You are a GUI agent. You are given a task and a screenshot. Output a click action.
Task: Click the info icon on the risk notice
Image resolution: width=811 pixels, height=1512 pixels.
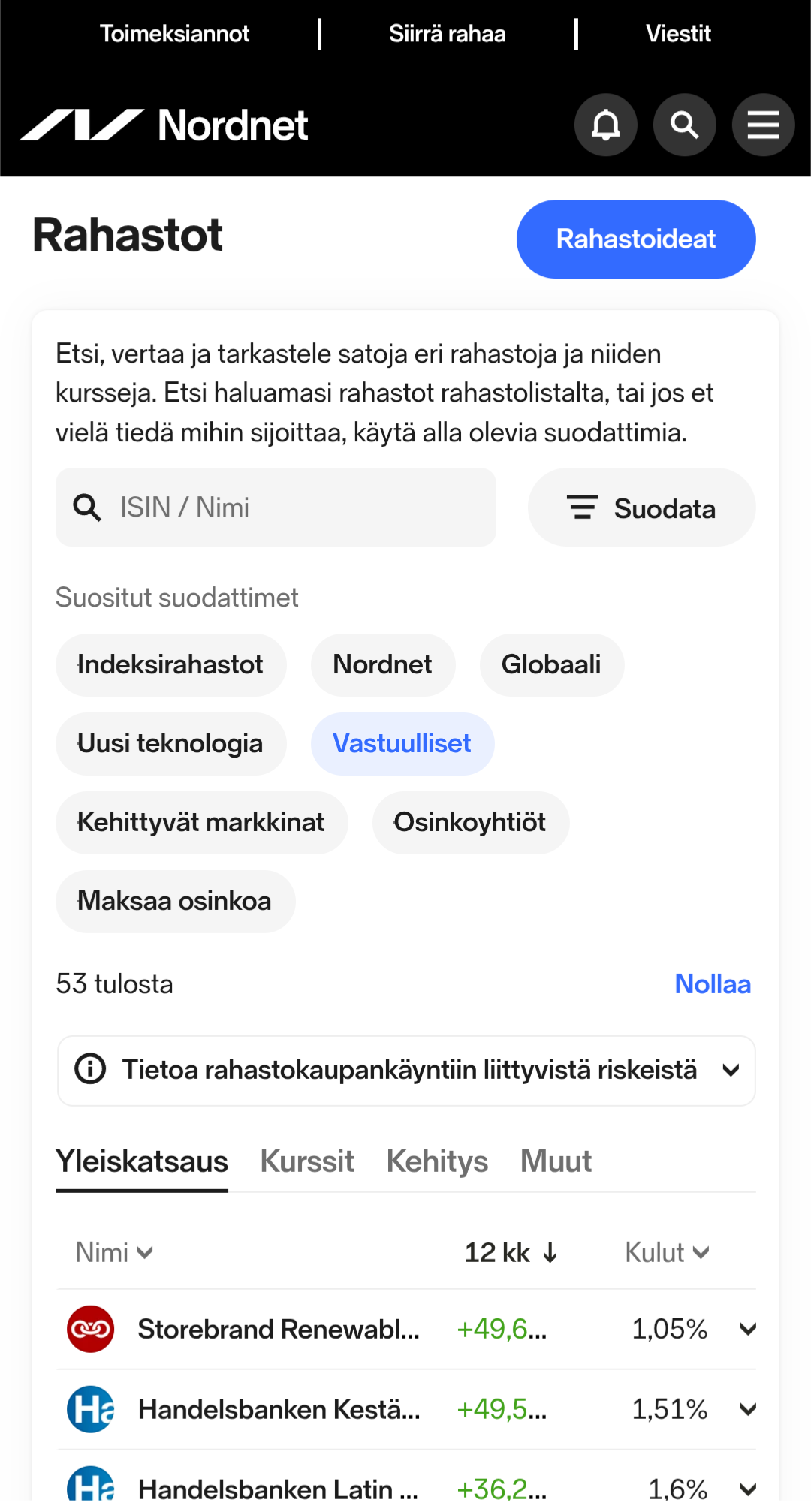pyautogui.click(x=89, y=1071)
